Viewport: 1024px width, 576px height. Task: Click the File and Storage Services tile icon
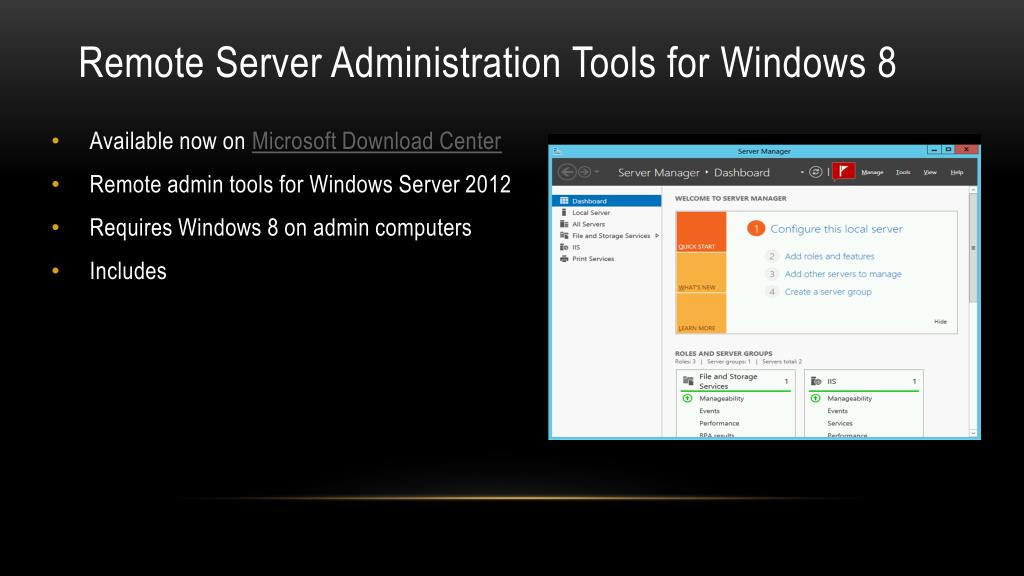[x=688, y=380]
